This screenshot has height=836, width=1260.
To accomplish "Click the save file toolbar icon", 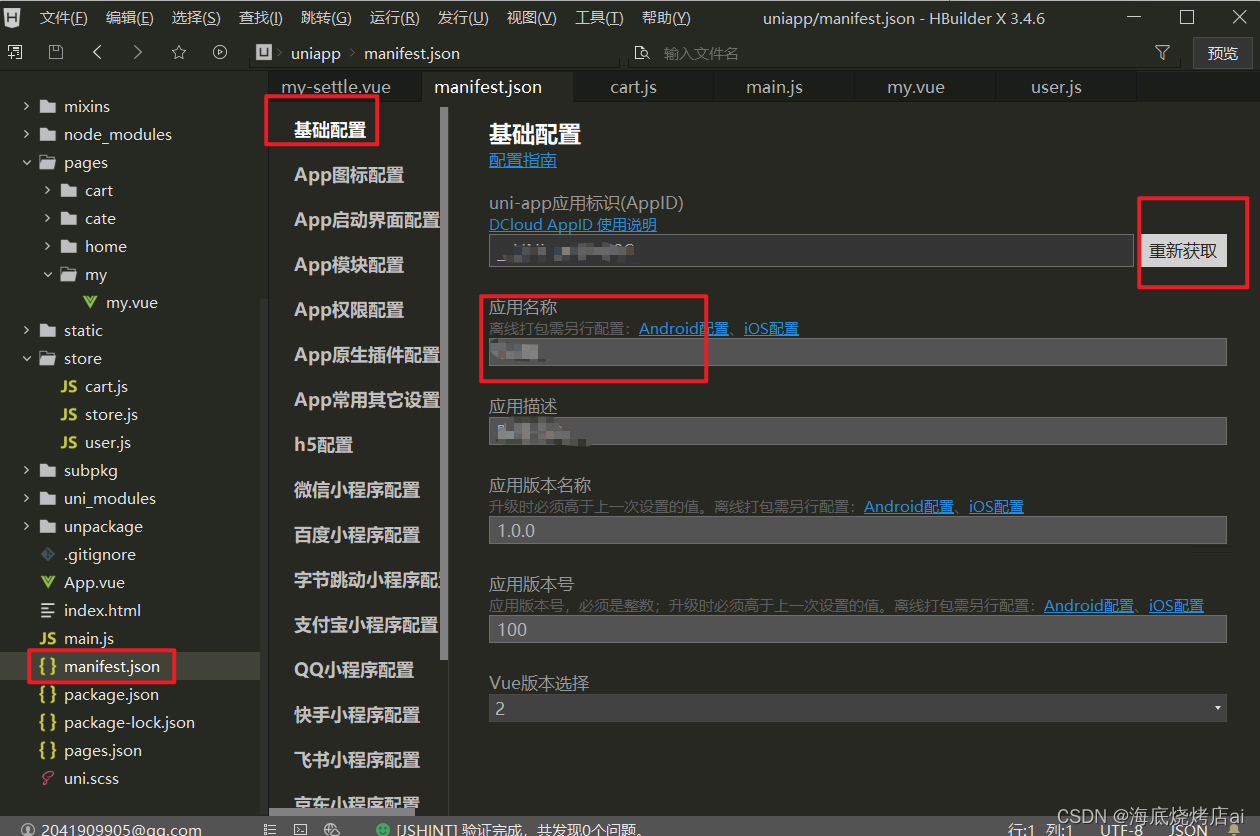I will click(56, 53).
